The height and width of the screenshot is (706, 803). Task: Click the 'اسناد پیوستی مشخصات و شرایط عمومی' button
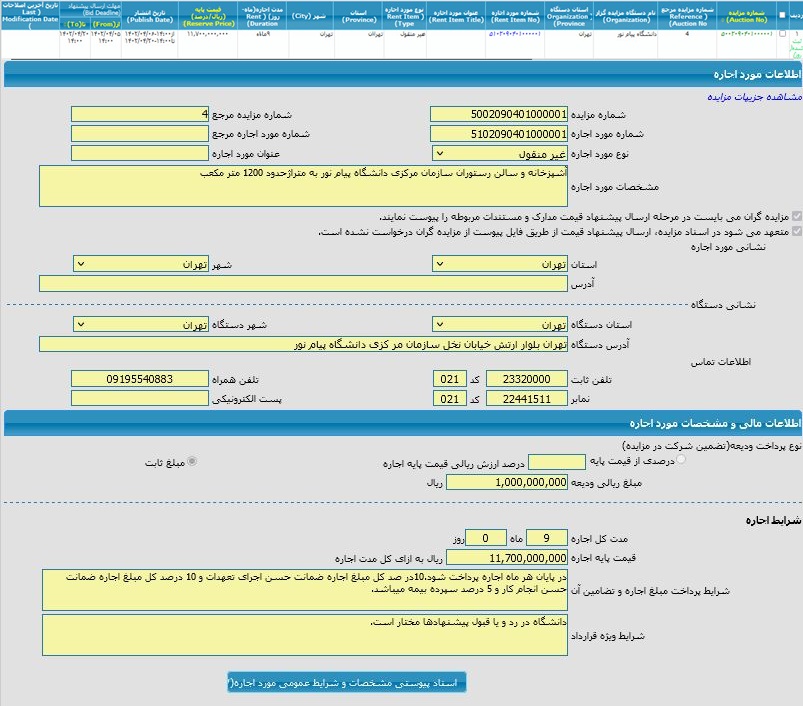[346, 682]
